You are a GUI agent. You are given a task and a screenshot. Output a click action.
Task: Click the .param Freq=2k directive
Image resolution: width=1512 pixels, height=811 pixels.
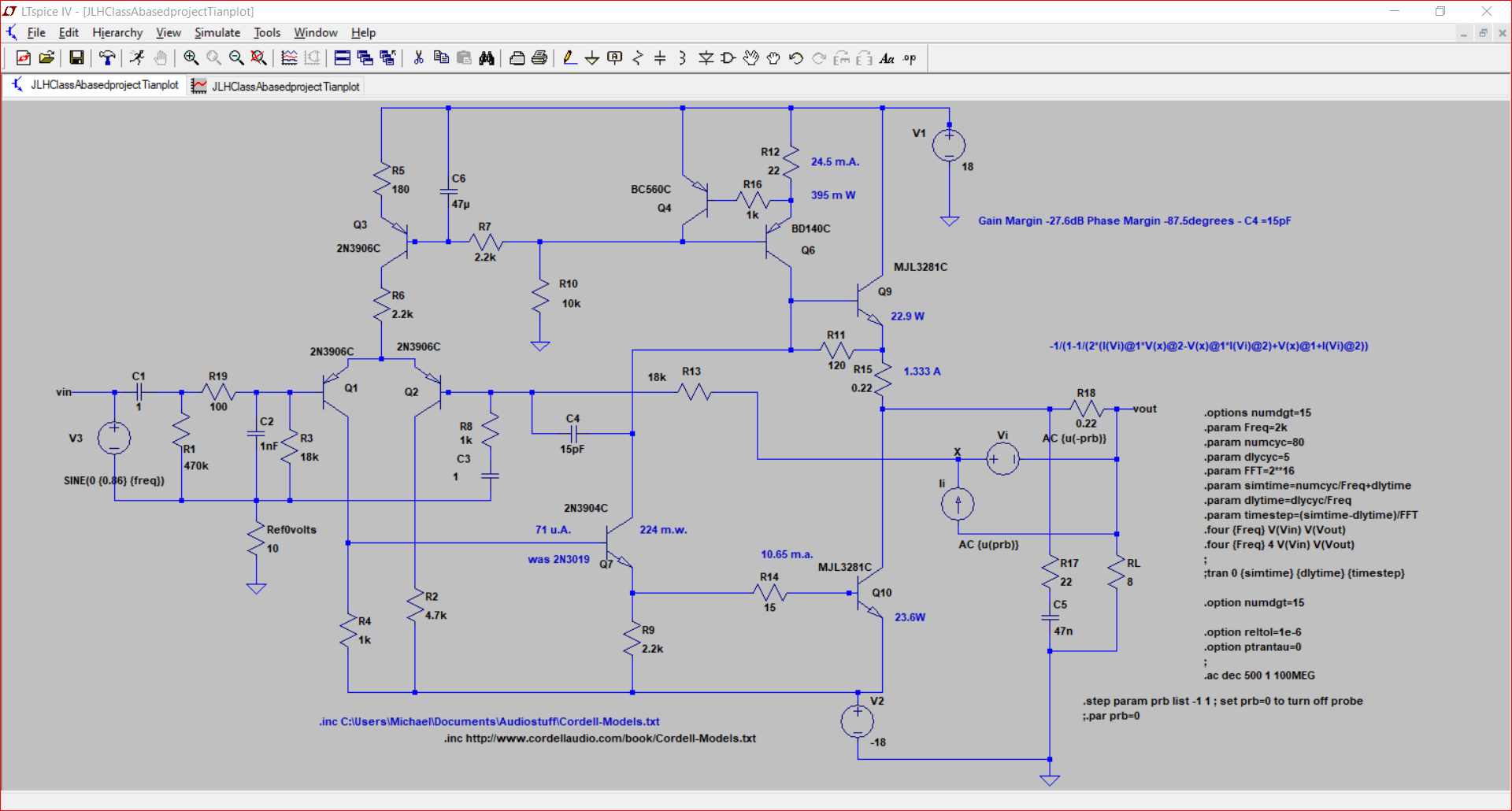[1246, 428]
